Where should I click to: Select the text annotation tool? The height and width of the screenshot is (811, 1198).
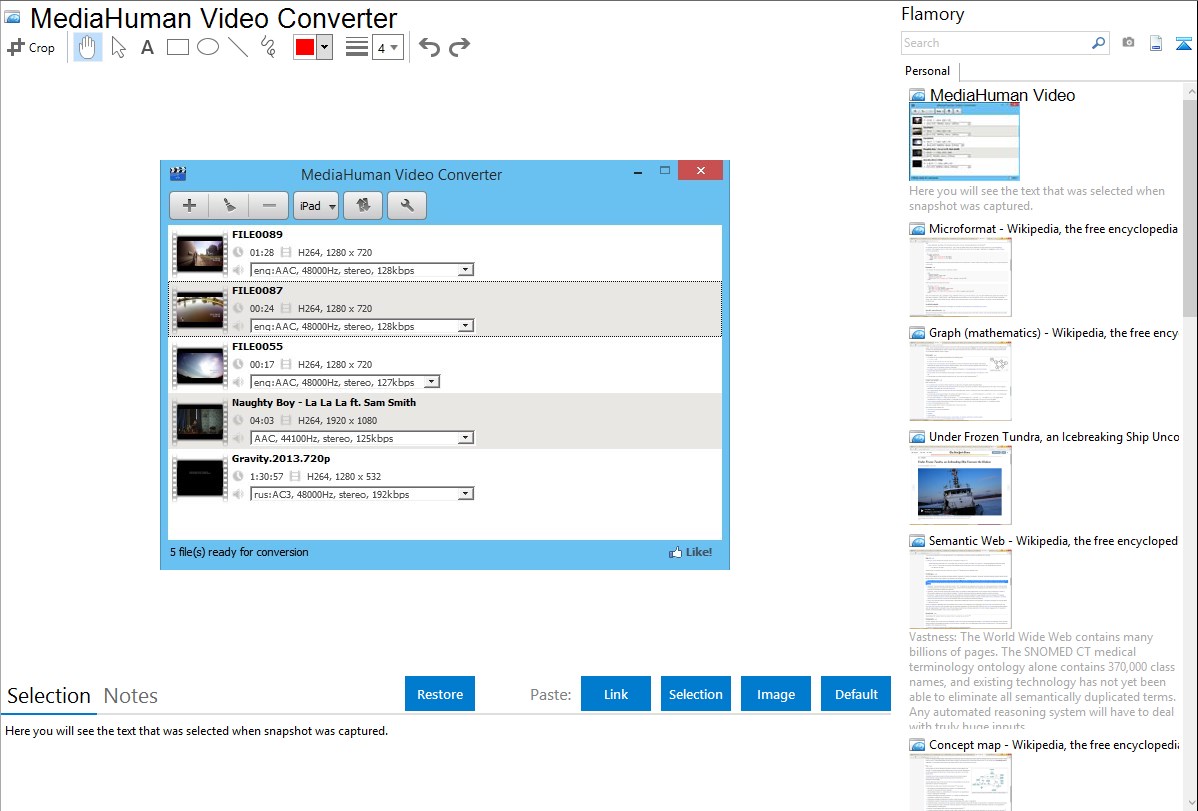(x=147, y=47)
